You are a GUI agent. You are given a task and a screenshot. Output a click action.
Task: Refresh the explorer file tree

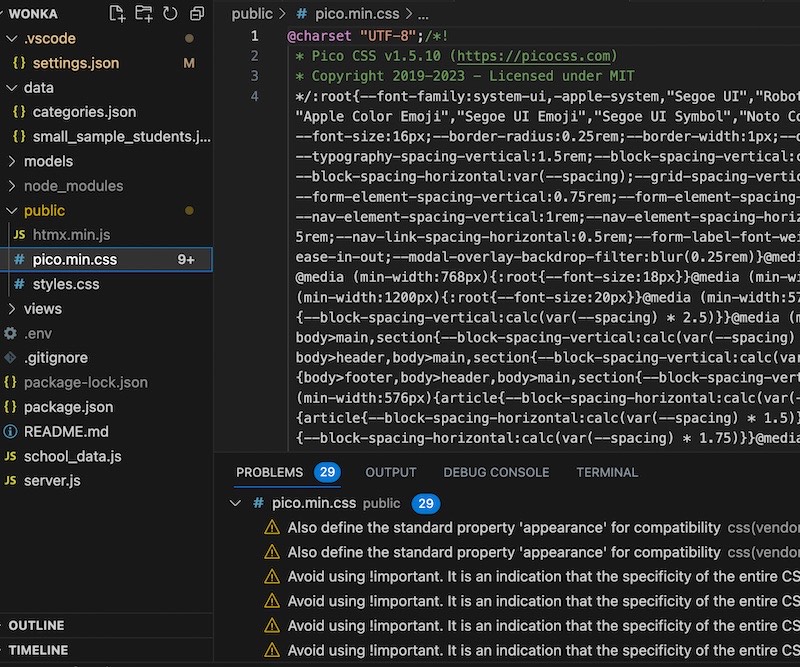click(x=170, y=14)
